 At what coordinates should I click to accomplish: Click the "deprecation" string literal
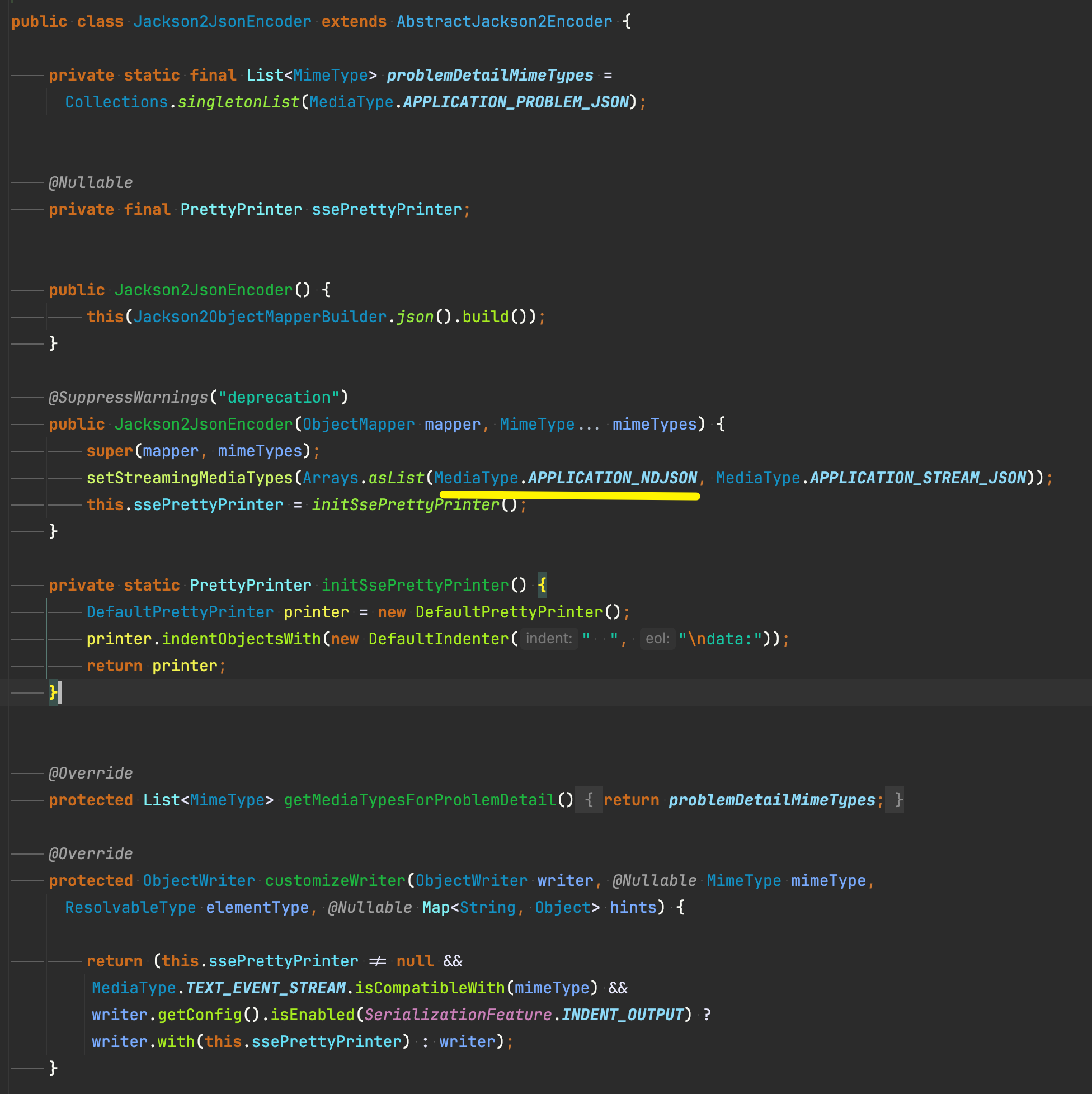point(278,398)
